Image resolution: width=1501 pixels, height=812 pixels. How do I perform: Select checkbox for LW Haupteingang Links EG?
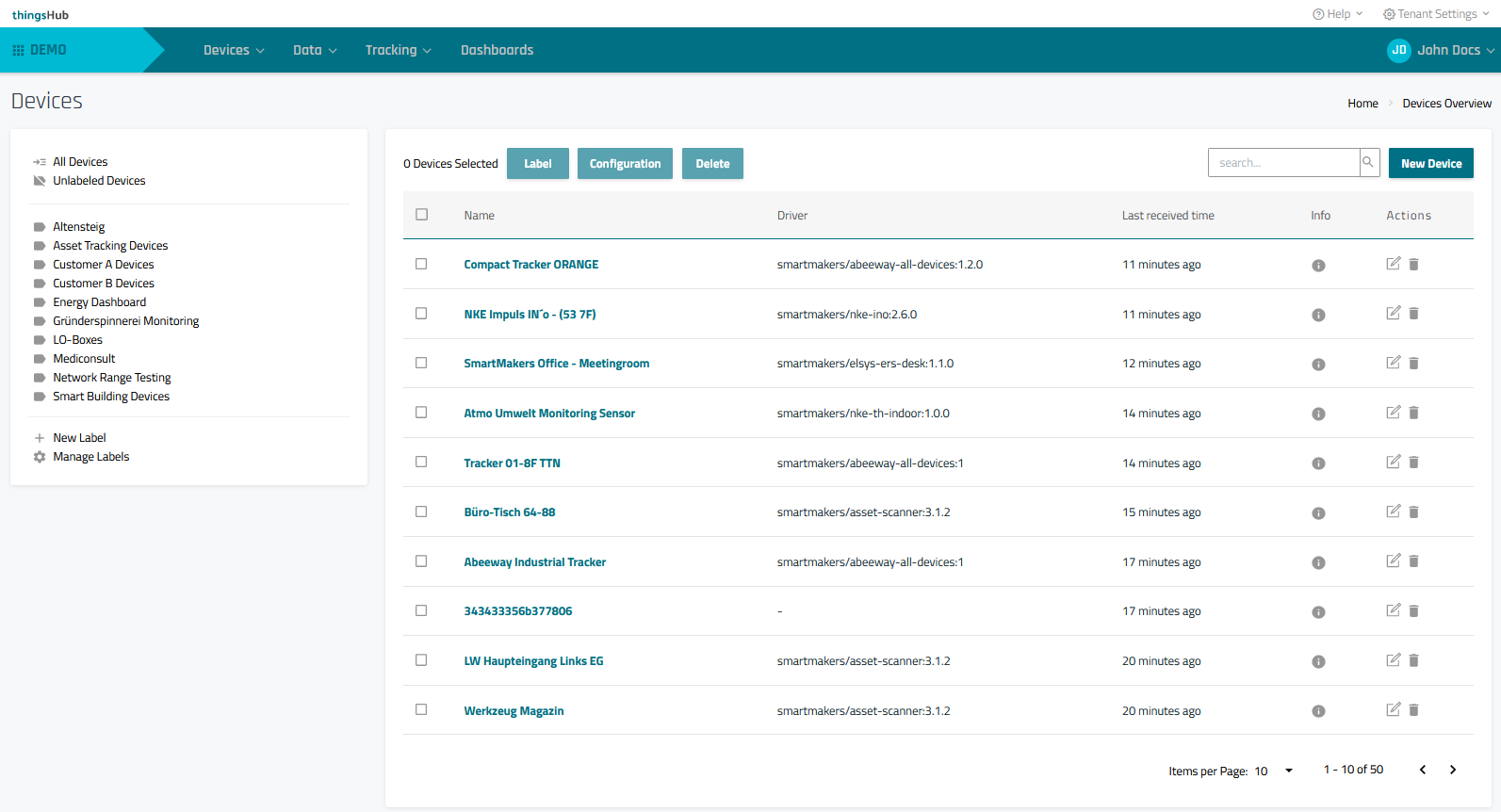[421, 660]
